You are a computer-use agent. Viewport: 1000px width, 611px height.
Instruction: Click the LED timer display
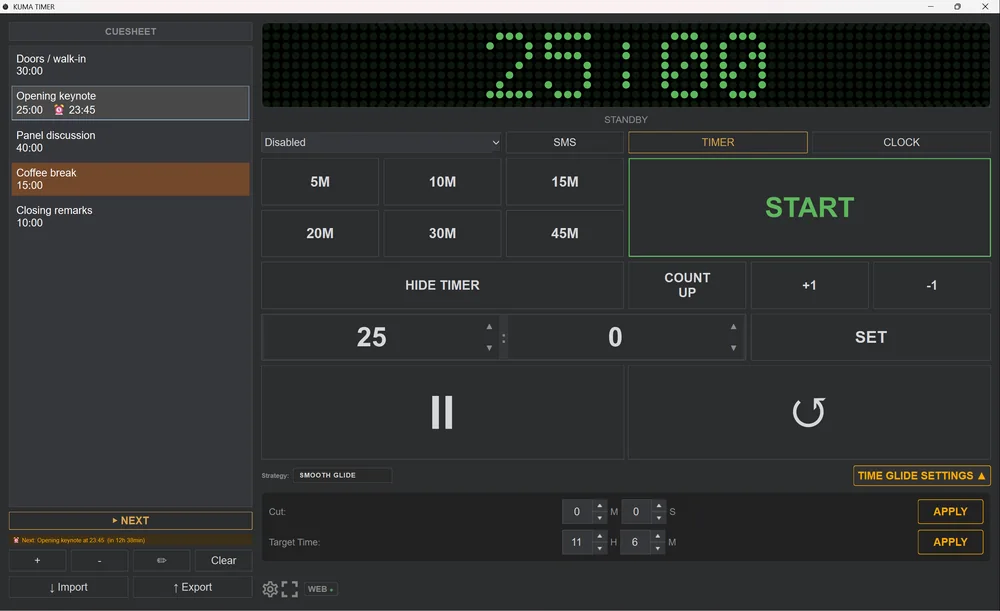point(626,65)
